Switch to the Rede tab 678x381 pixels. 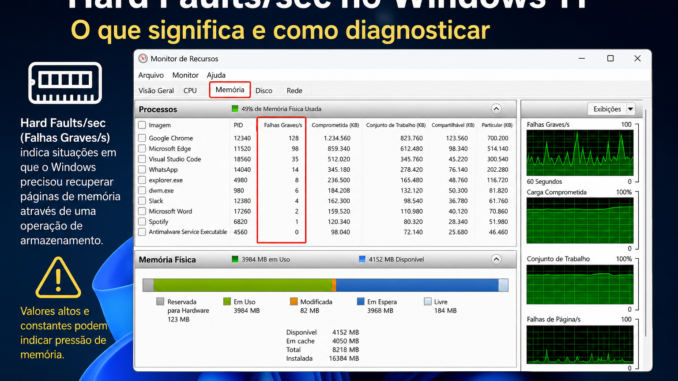pos(294,90)
